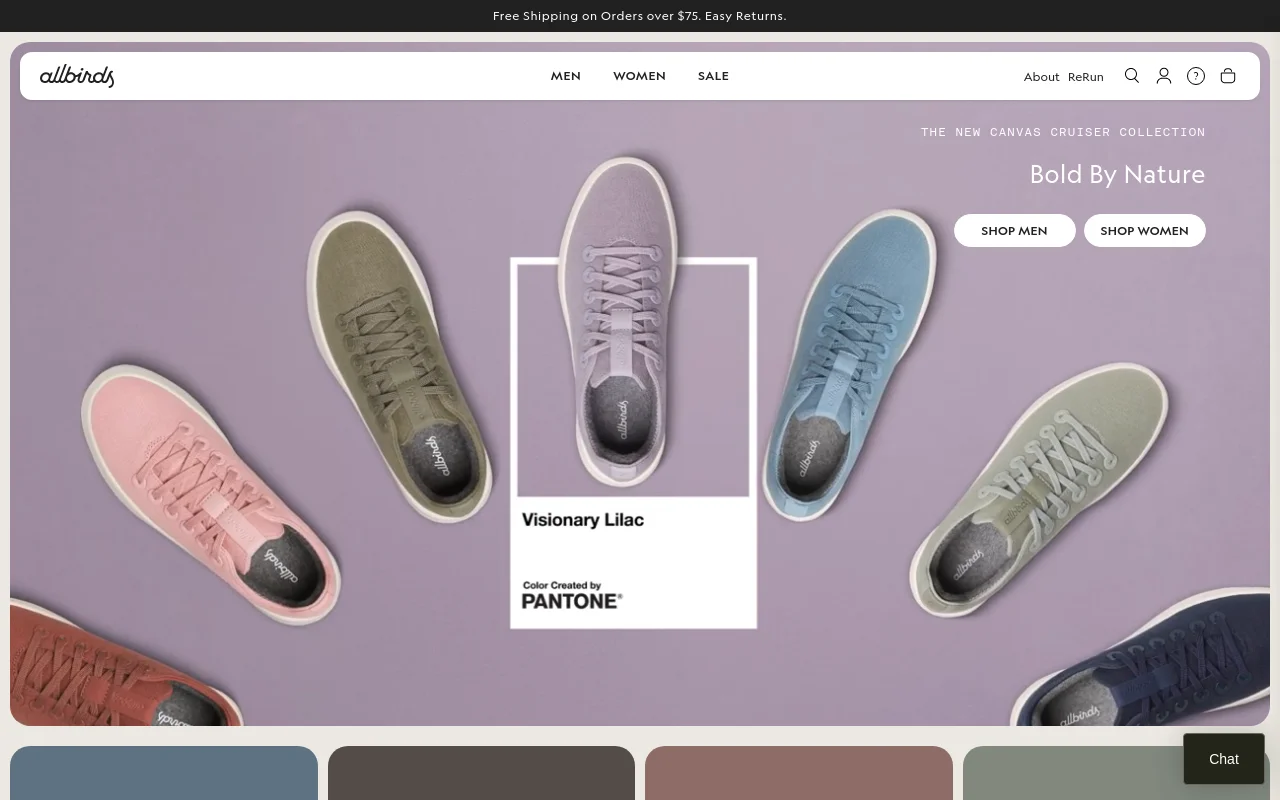Open the WOMEN menu
The height and width of the screenshot is (800, 1280).
(x=639, y=76)
